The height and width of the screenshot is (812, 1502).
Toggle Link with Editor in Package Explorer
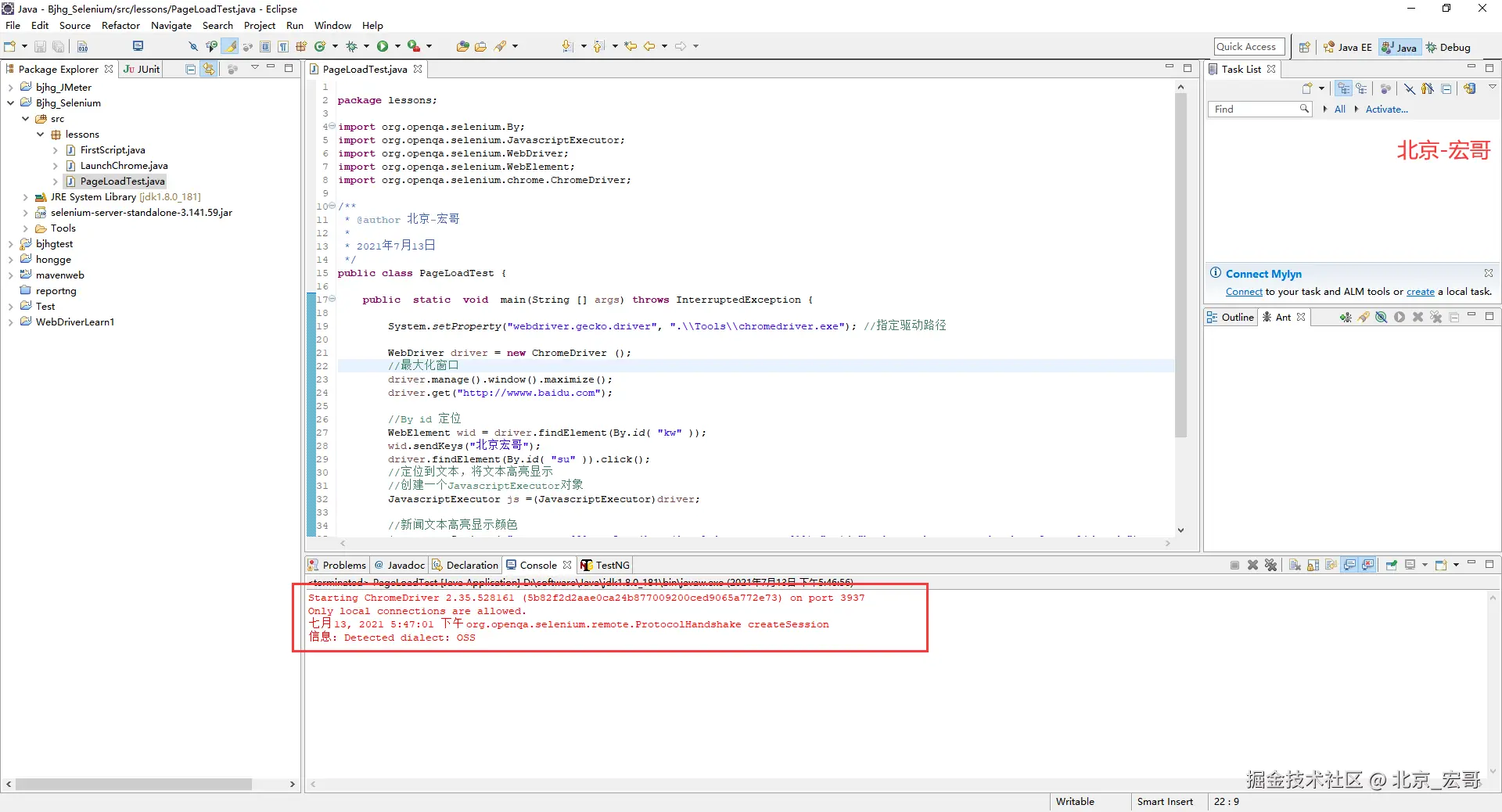pyautogui.click(x=209, y=70)
